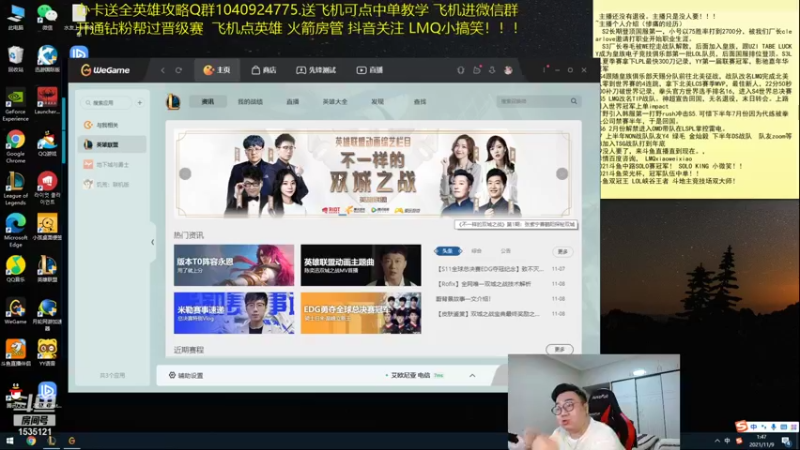Click the League of Legends logo icon

pos(173,102)
